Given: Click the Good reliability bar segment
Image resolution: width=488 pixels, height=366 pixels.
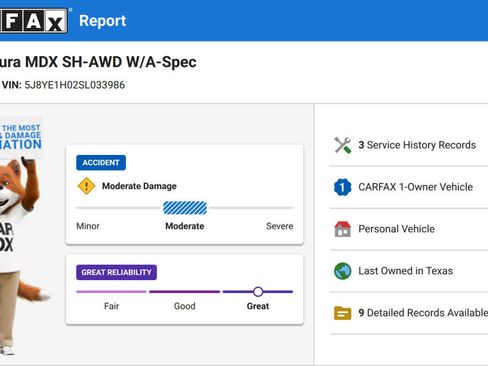Looking at the screenshot, I should (185, 292).
